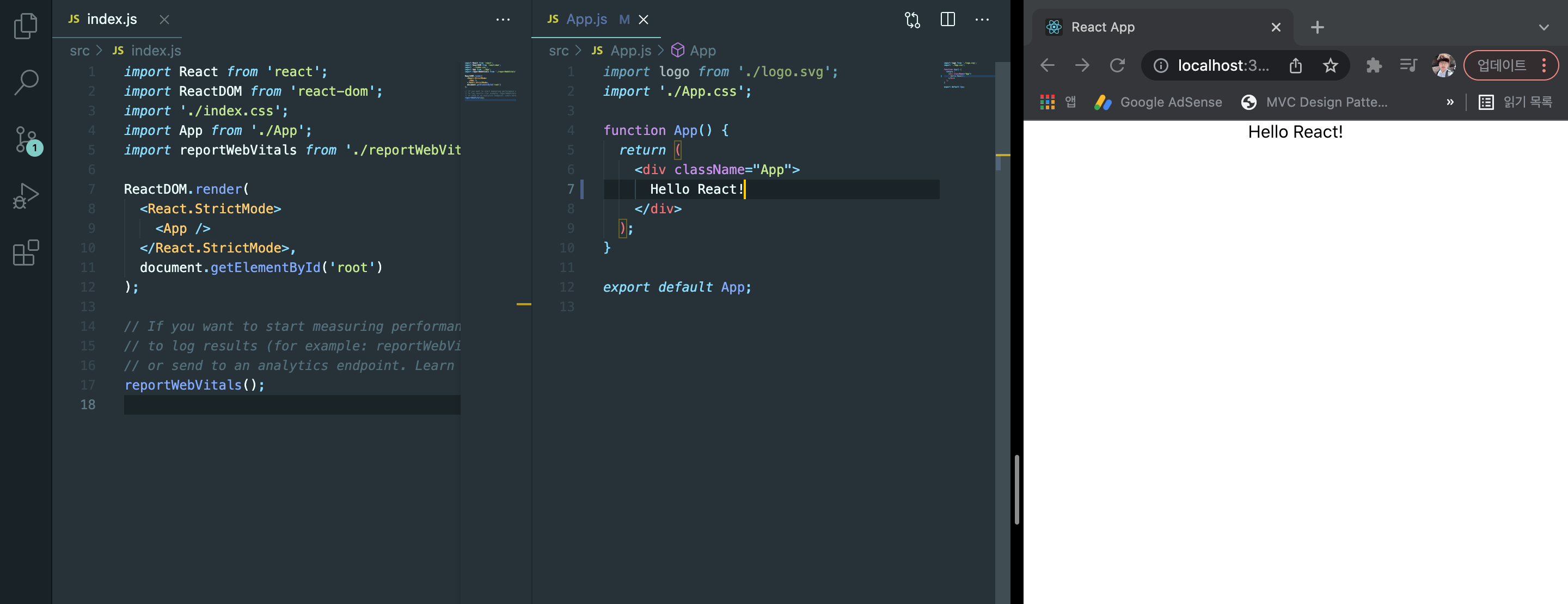Bookmark this page with the star icon
The width and height of the screenshot is (1568, 604).
(1330, 66)
